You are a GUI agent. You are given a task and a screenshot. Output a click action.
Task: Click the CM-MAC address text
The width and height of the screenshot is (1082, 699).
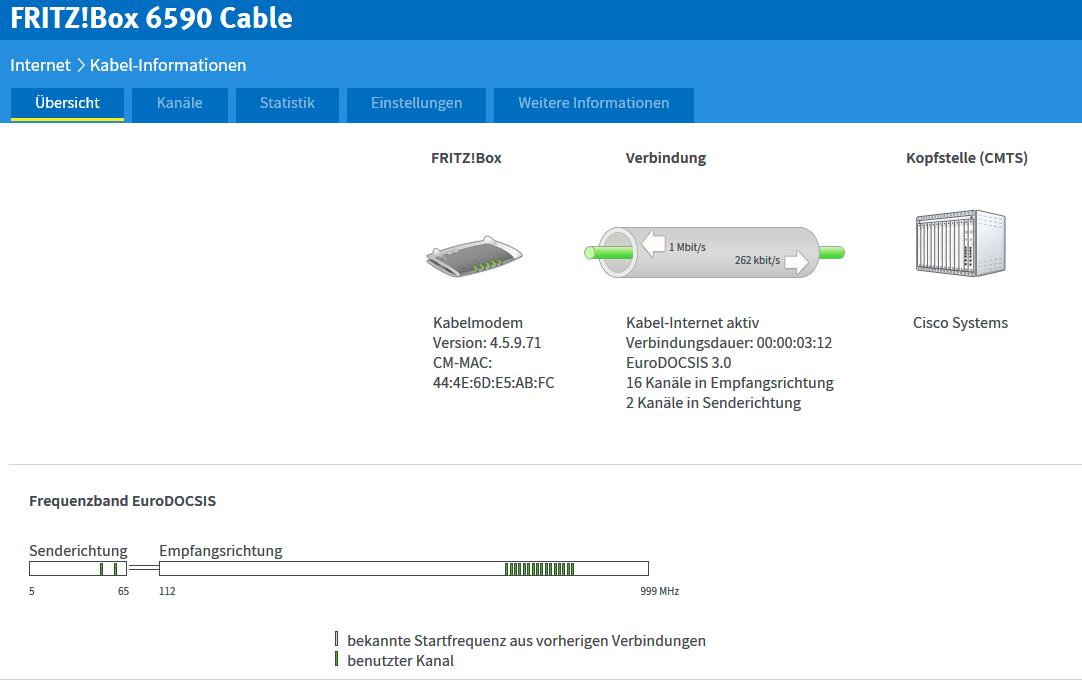(x=494, y=383)
